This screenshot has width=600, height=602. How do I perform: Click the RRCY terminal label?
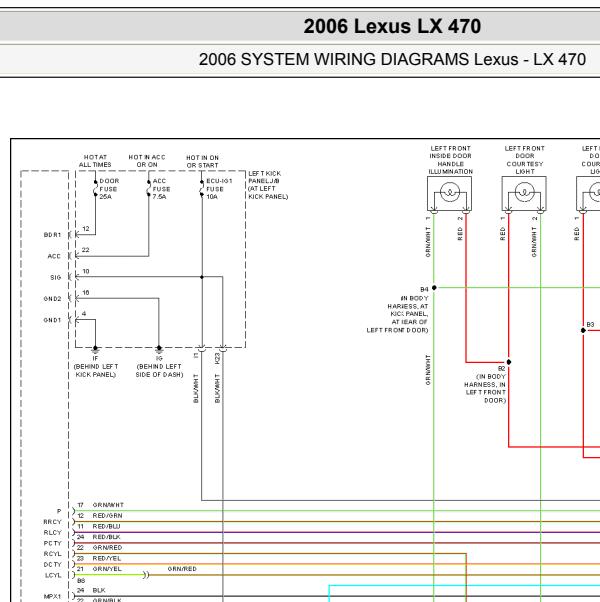coord(52,522)
